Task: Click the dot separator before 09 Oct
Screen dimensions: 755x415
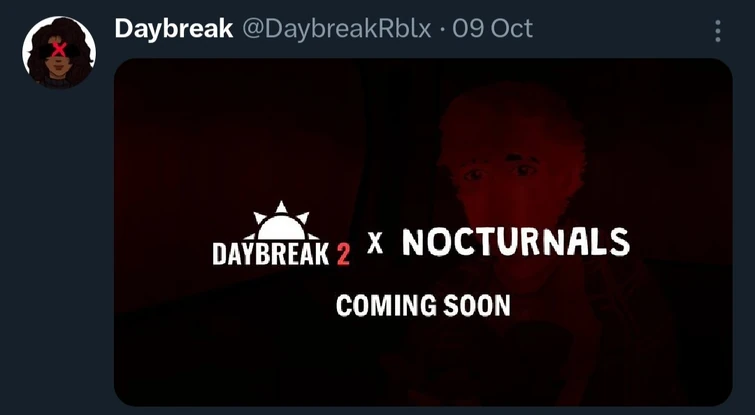Action: 442,30
